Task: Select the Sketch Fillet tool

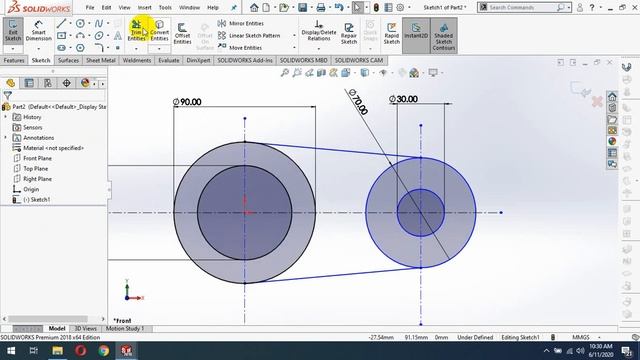Action: click(x=99, y=48)
